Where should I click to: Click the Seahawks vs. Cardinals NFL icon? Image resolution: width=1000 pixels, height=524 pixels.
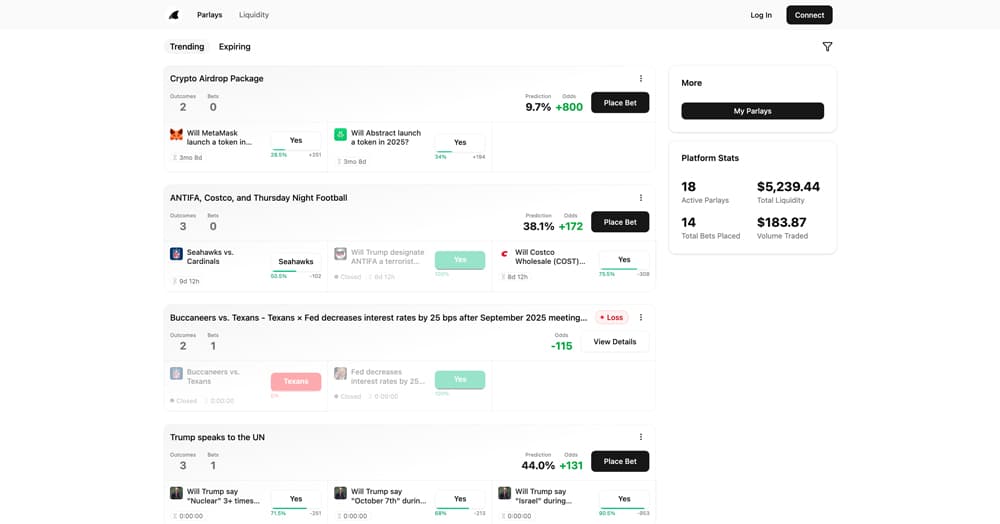point(176,254)
